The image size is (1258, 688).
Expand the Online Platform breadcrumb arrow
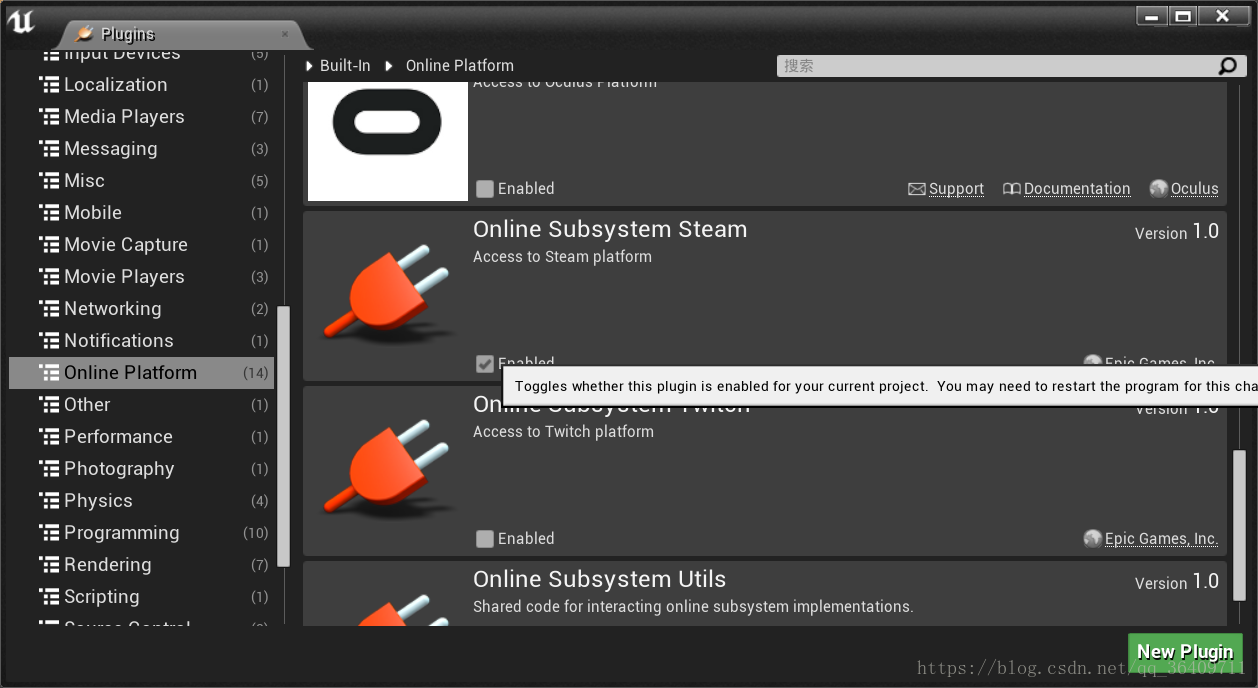388,66
